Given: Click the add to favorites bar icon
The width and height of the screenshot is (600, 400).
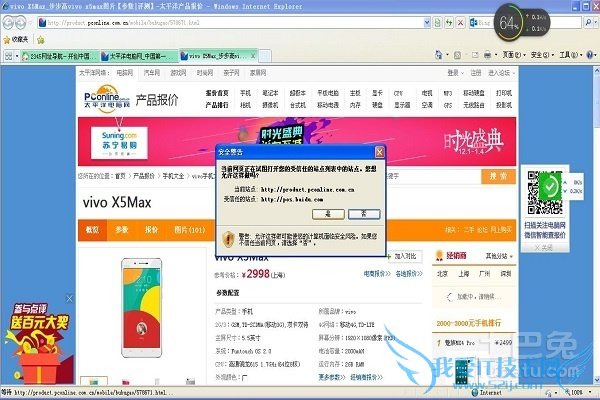Looking at the screenshot, I should pos(41,39).
